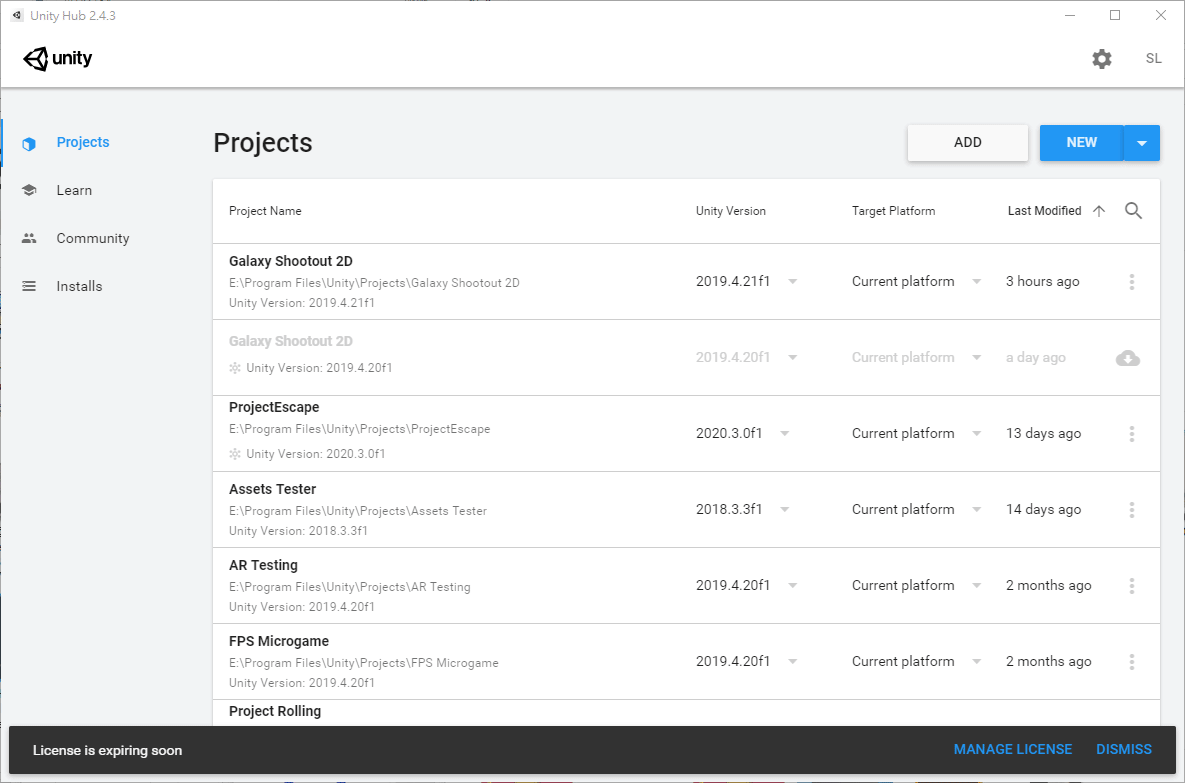Viewport: 1185px width, 783px height.
Task: Open Unity version dropdown for Assets Tester 2018.3.3f1
Action: click(784, 509)
